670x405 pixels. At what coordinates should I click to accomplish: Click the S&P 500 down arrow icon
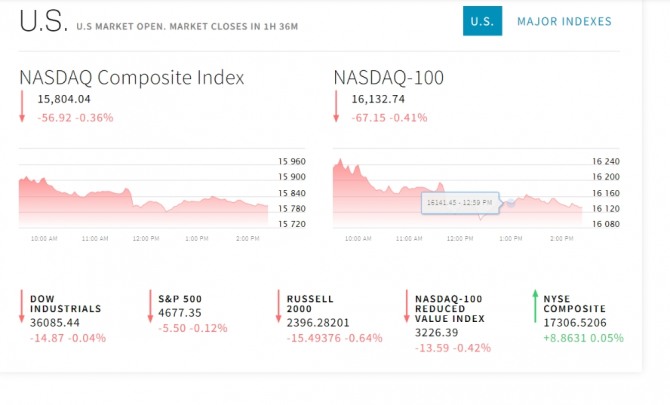pos(149,306)
